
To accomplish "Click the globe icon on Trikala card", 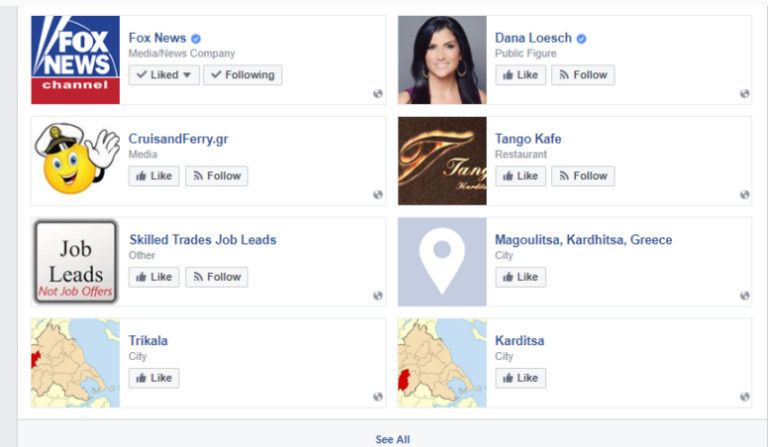I will [x=378, y=397].
